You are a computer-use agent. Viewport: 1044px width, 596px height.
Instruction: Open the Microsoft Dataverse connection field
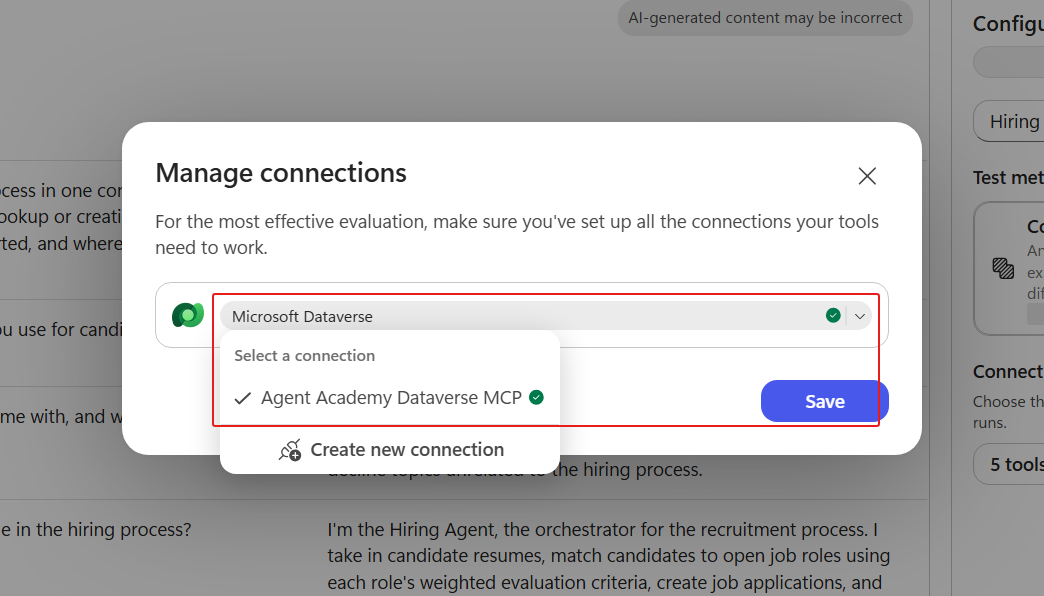545,316
